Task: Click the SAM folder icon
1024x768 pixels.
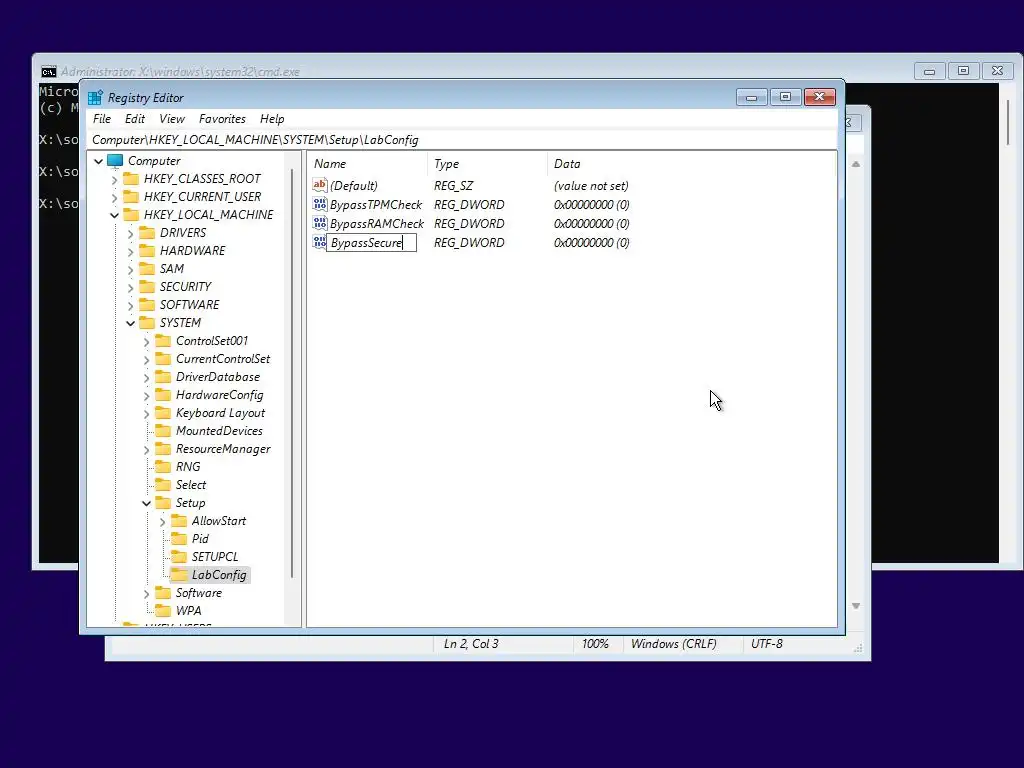Action: (148, 268)
